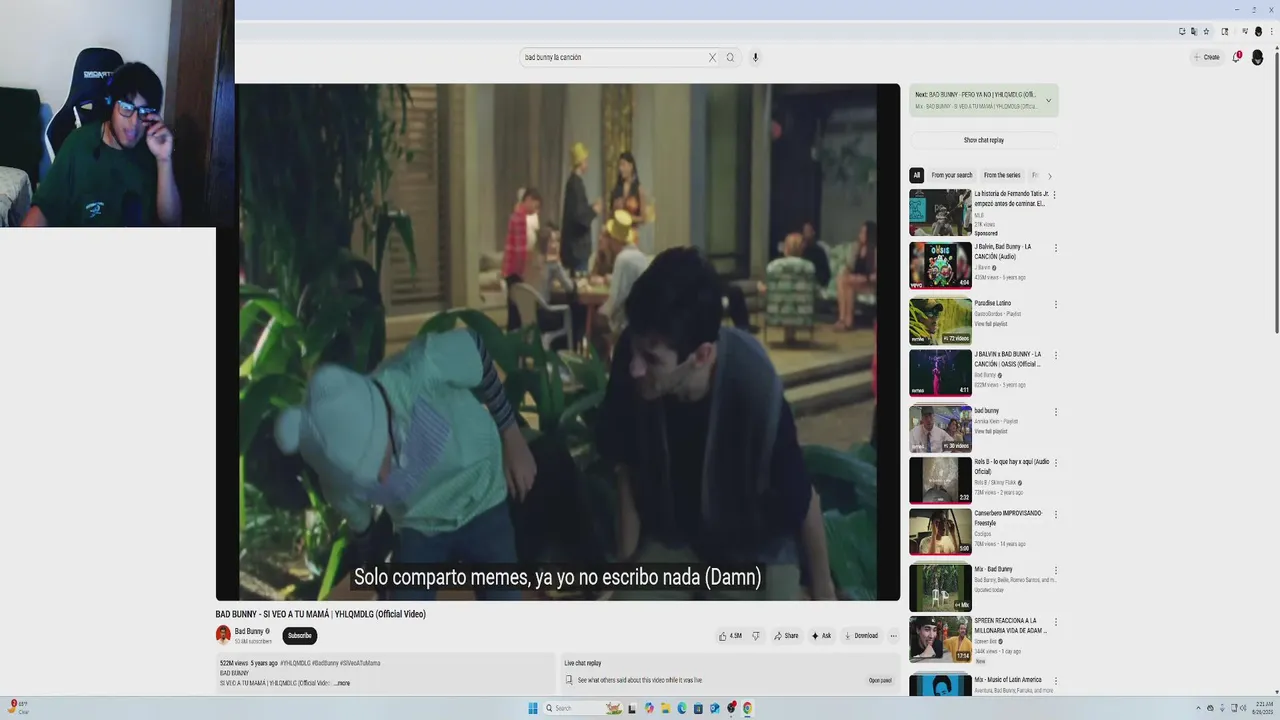This screenshot has width=1280, height=720.
Task: Open options for SPREEN REACCIONA video
Action: [x=1055, y=622]
